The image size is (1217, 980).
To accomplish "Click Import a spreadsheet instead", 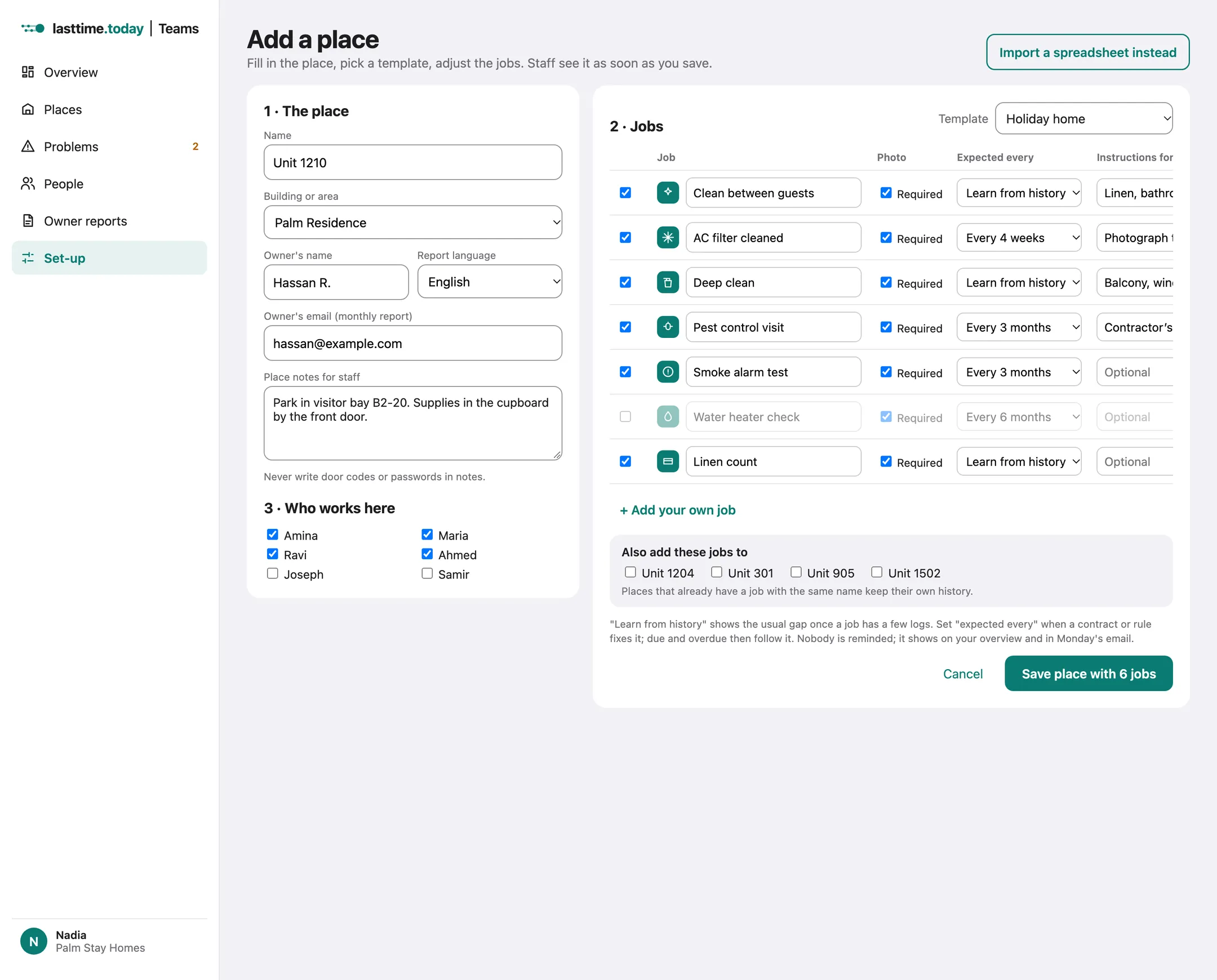I will [x=1087, y=52].
